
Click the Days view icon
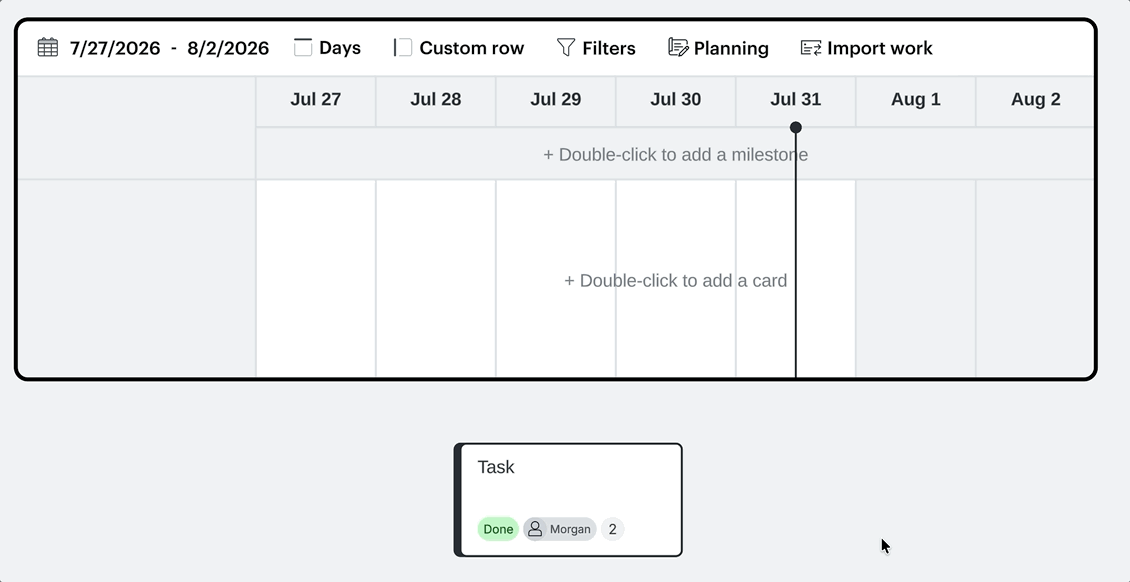303,48
